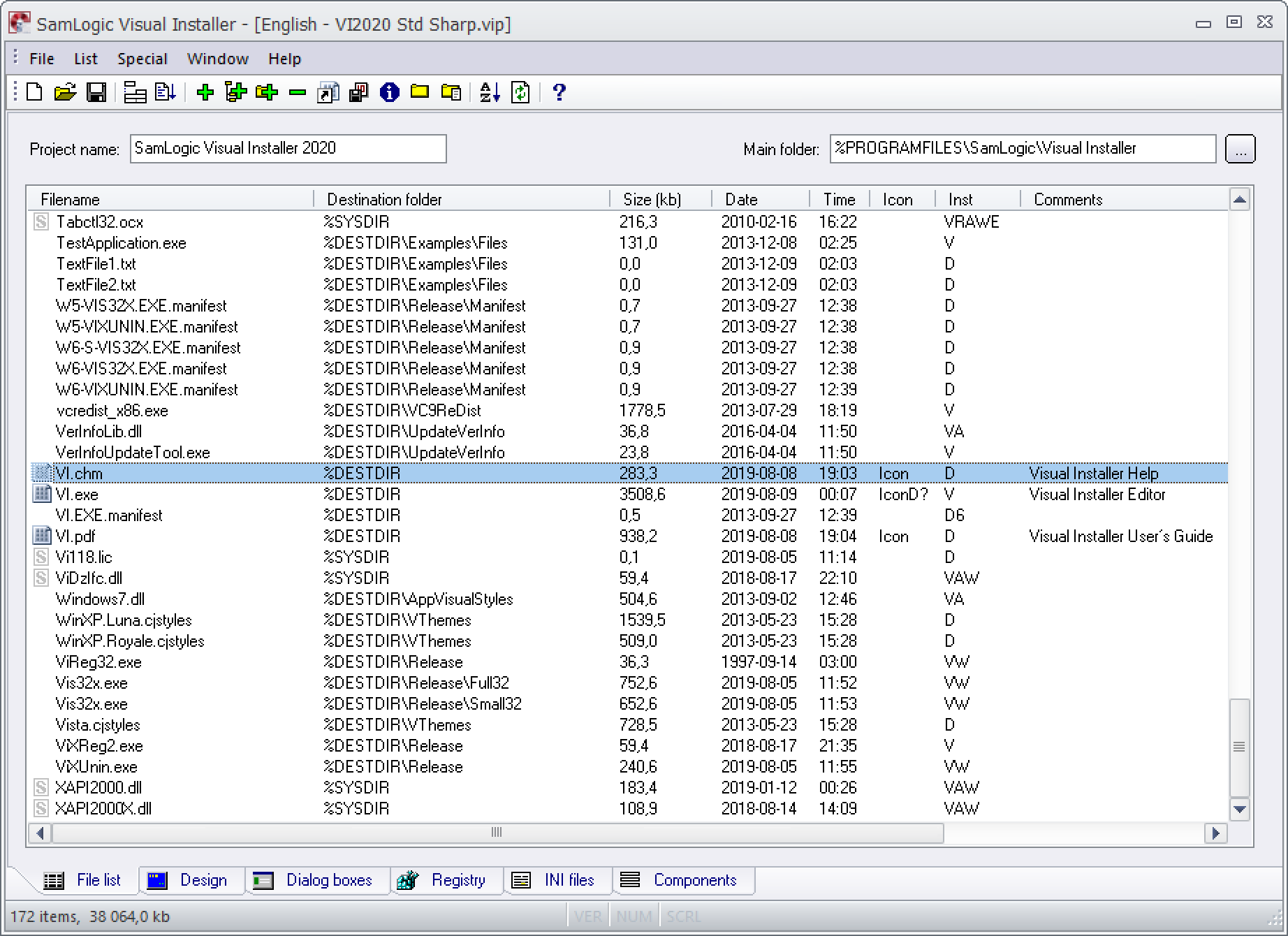Viewport: 1288px width, 936px height.
Task: Click the horizontal scrollbar left arrow
Action: click(40, 833)
